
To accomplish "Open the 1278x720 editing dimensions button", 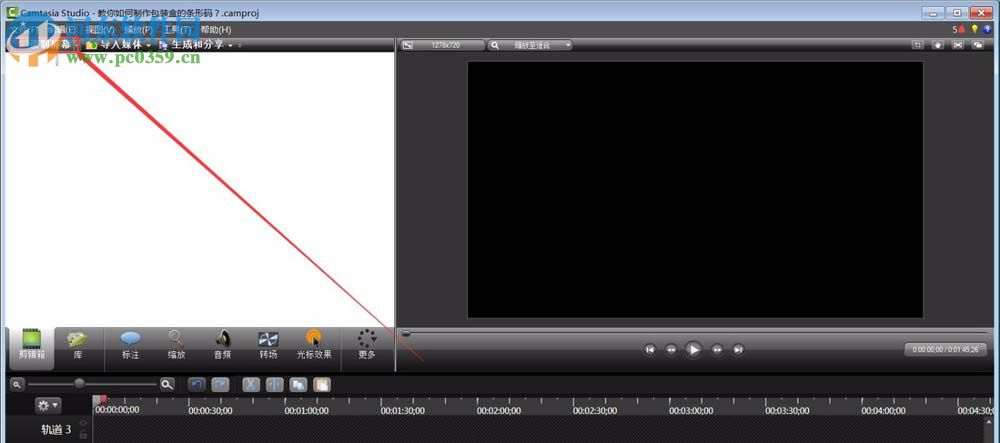I will click(x=441, y=45).
